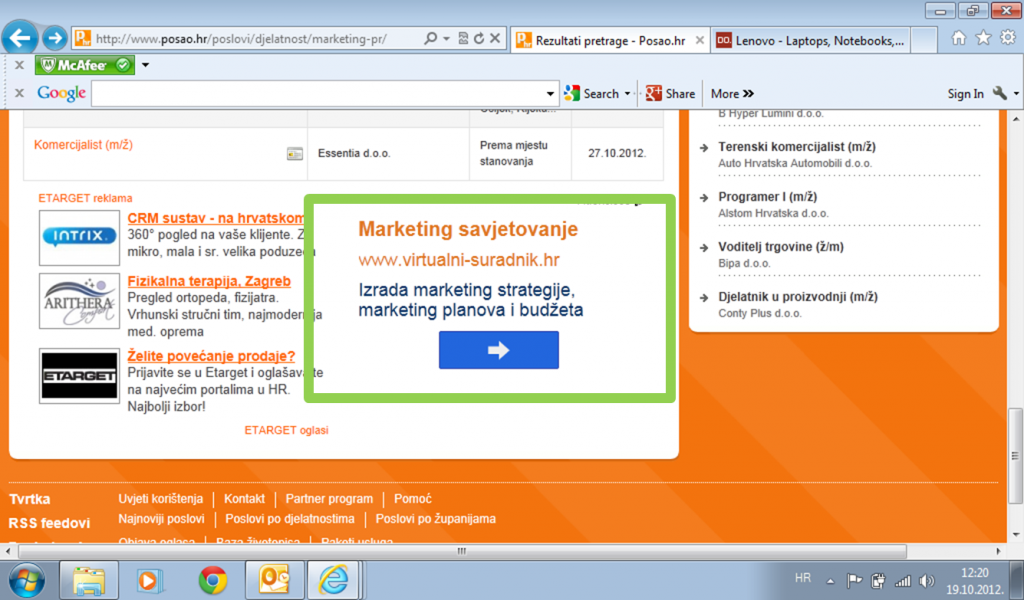Click the browser Back arrow button
Viewport: 1024px width, 600px height.
pos(21,39)
